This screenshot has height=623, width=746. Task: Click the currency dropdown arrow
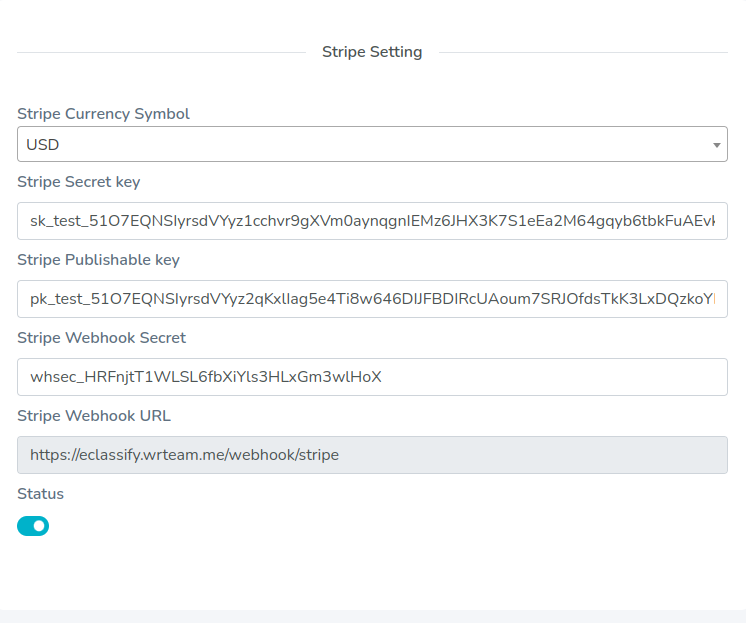tap(716, 145)
